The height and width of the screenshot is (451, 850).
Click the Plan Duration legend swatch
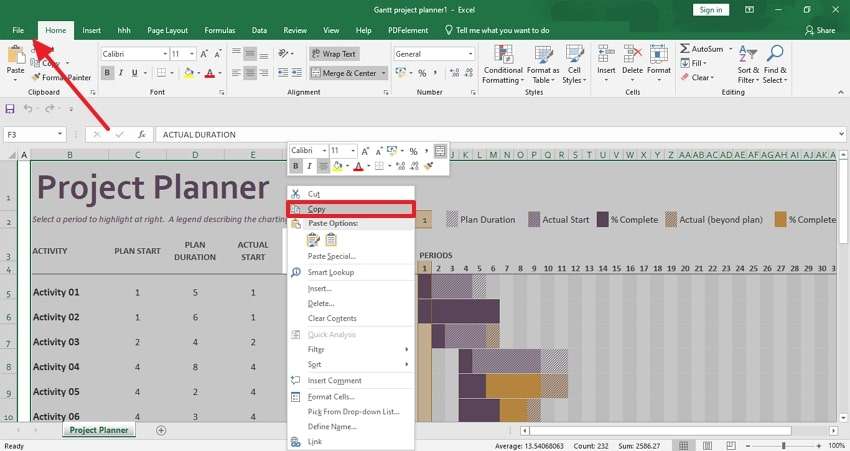[x=452, y=220]
